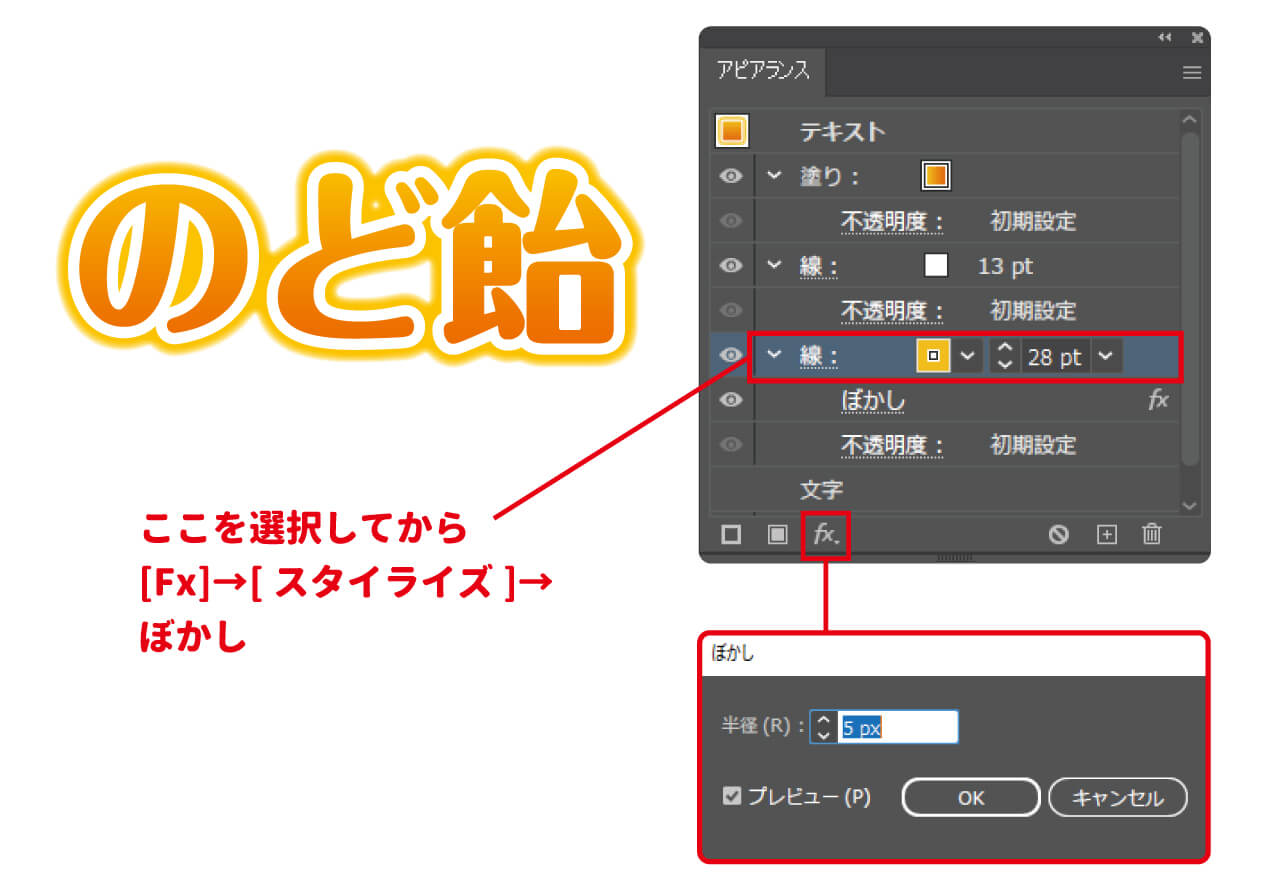
Task: Open the ぼかし effect link
Action: tap(873, 401)
